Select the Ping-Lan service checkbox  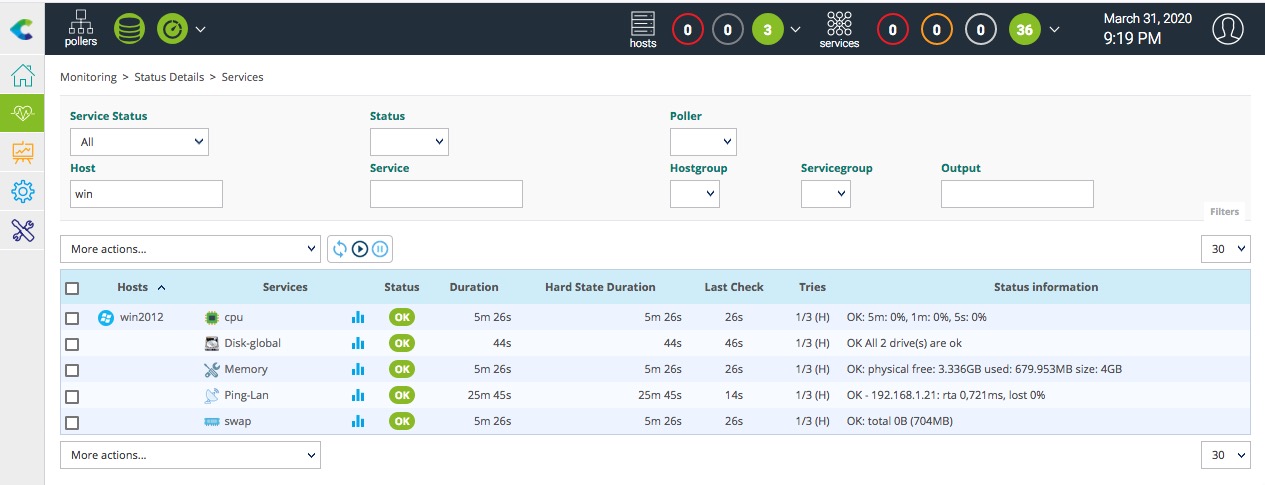pyautogui.click(x=72, y=396)
